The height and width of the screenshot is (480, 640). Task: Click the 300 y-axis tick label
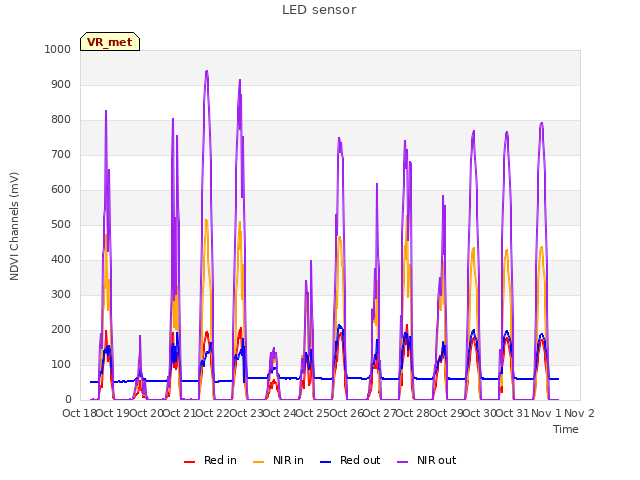point(61,295)
